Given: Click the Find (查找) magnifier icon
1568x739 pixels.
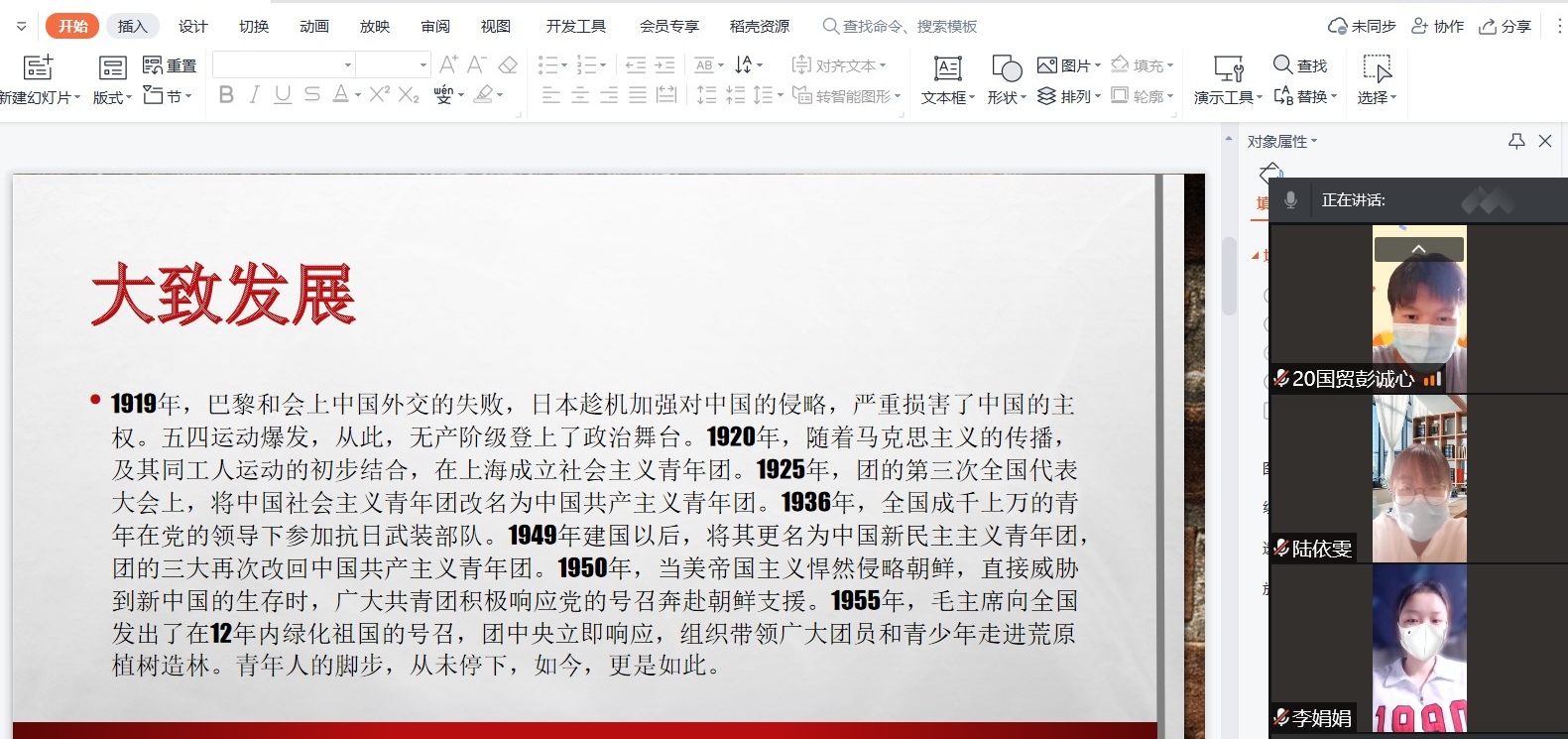Looking at the screenshot, I should (x=1282, y=65).
